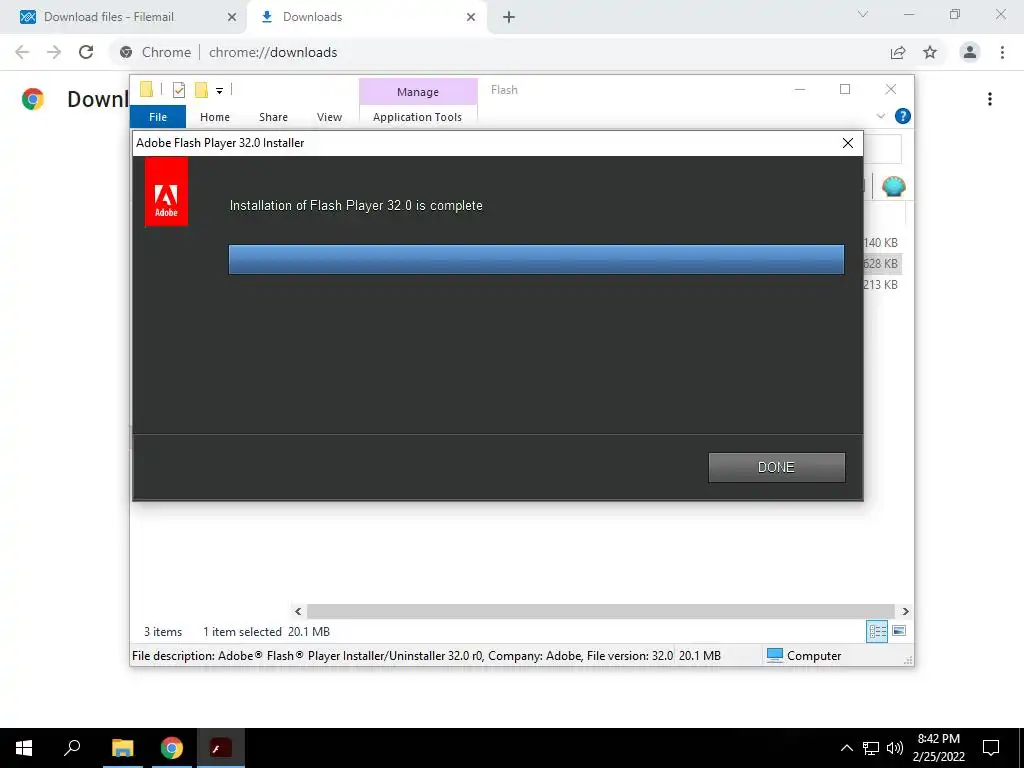Select the Application Tools ribbon tab
1024x768 pixels.
tap(417, 117)
